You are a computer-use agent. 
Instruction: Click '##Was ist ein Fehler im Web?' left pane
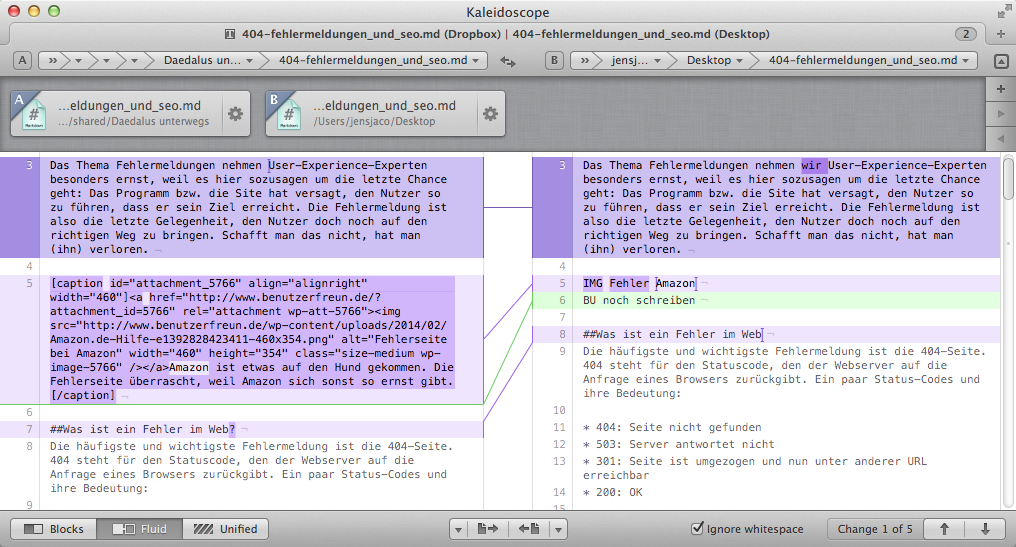click(x=143, y=429)
